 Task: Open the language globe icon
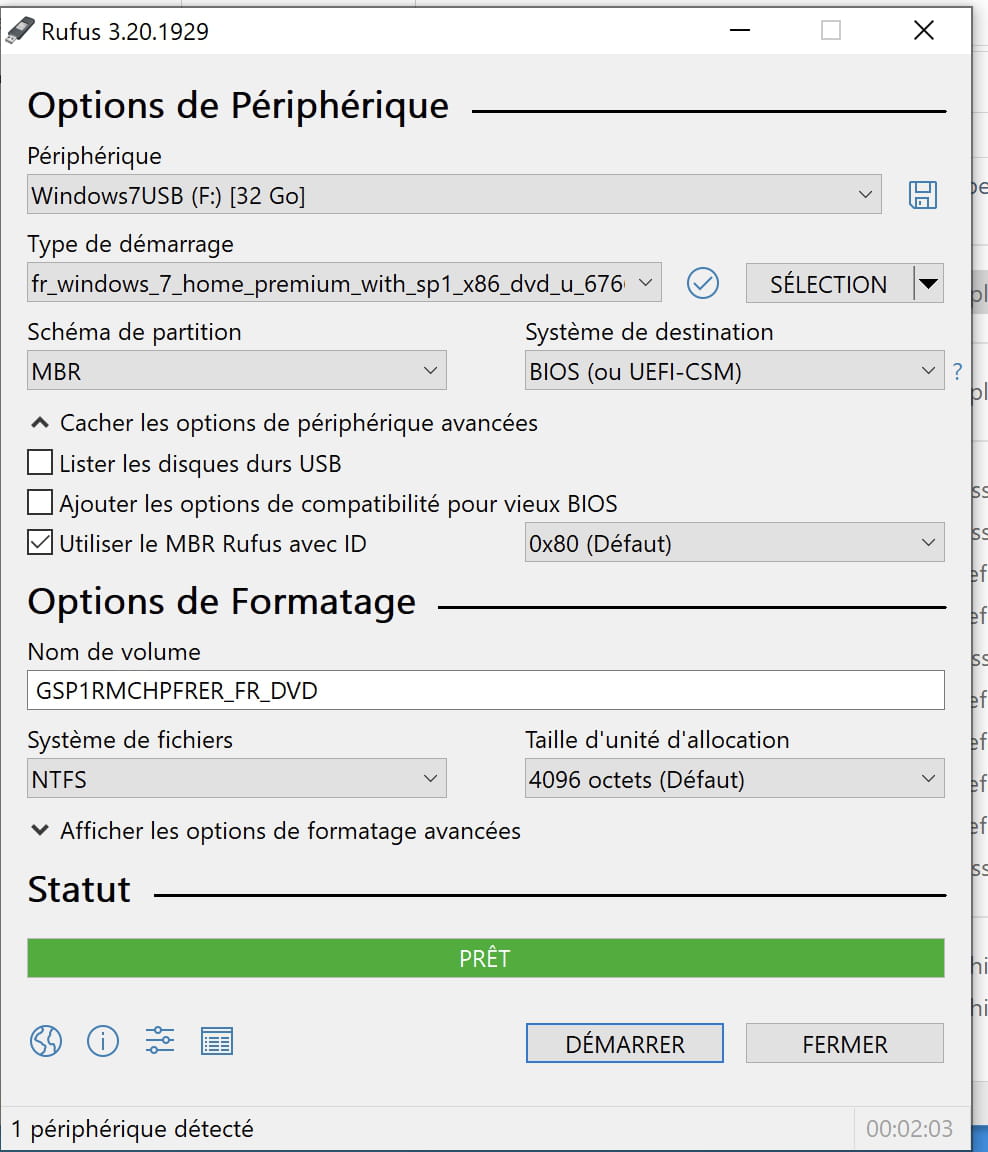coord(46,1042)
